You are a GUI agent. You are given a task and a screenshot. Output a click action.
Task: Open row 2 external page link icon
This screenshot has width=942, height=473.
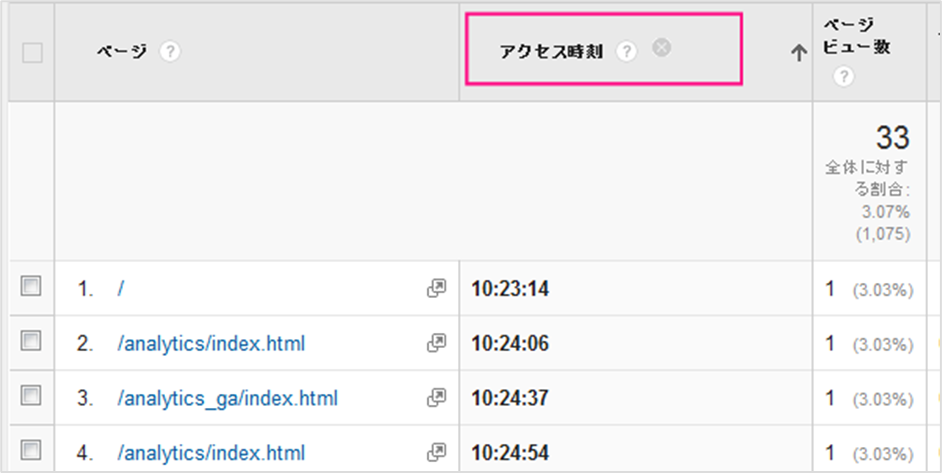click(x=436, y=343)
